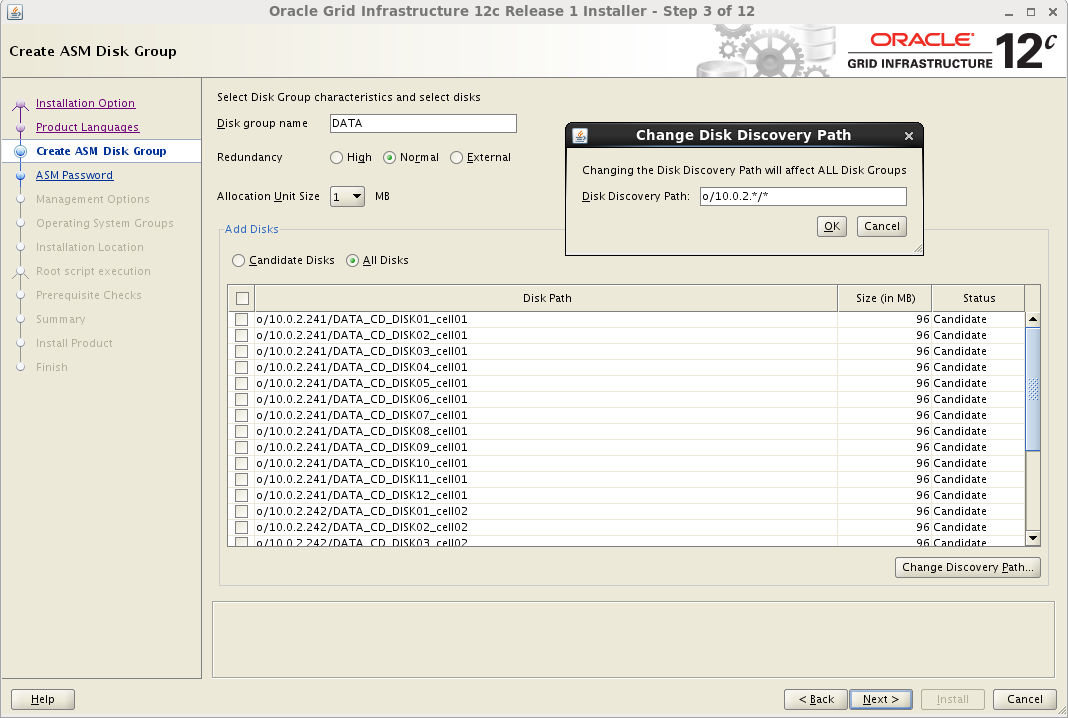This screenshot has width=1068, height=718.
Task: Tick the select-all checkbox in table header
Action: (242, 298)
